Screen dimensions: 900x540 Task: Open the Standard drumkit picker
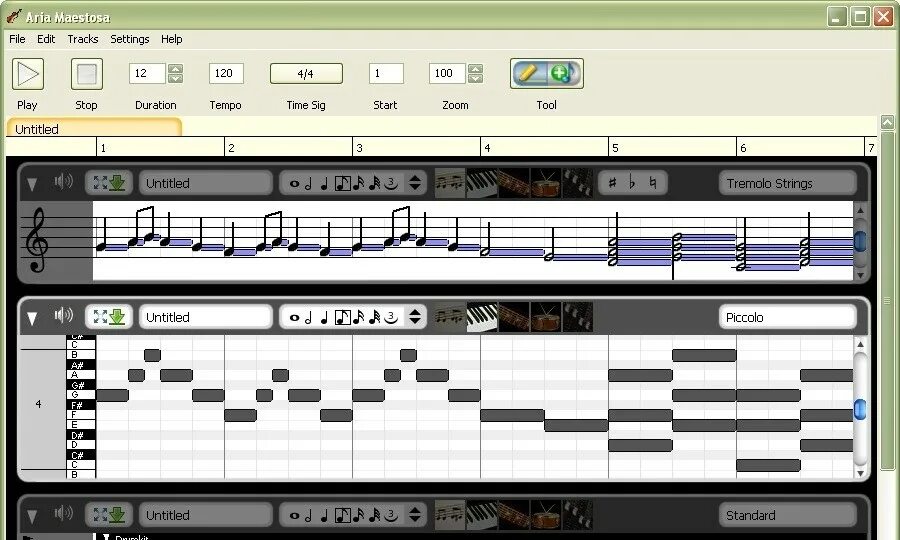(x=788, y=515)
